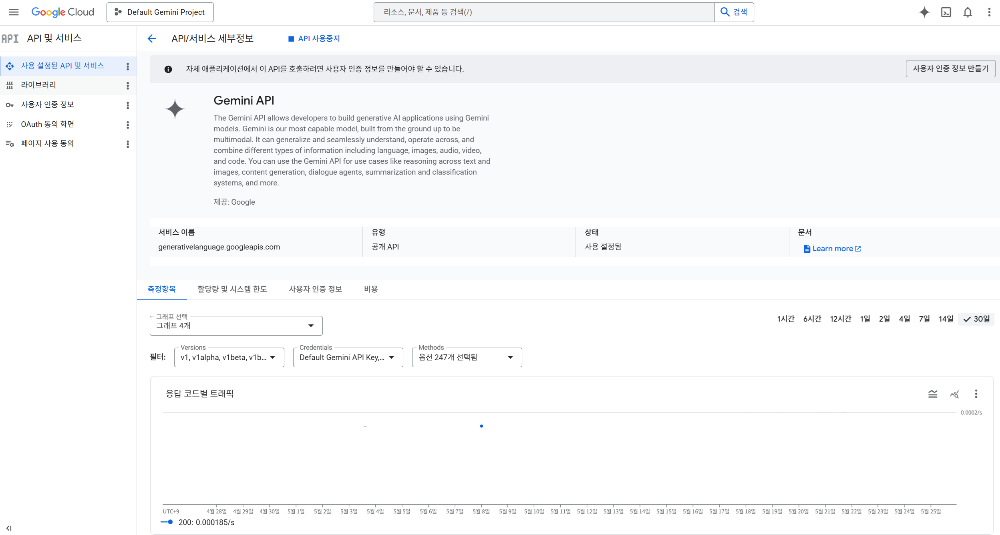
Task: Open more options for OAuth 동의 화면 row
Action: tap(128, 125)
